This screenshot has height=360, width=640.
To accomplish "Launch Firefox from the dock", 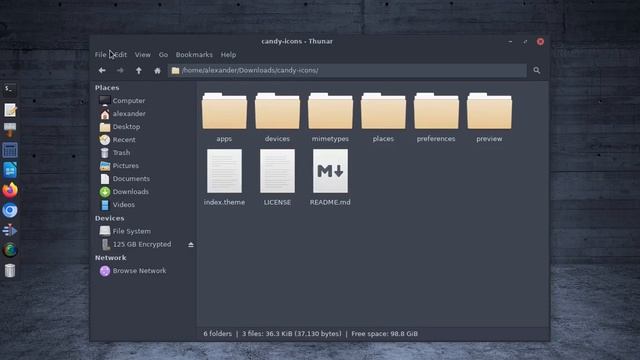I will pyautogui.click(x=10, y=190).
